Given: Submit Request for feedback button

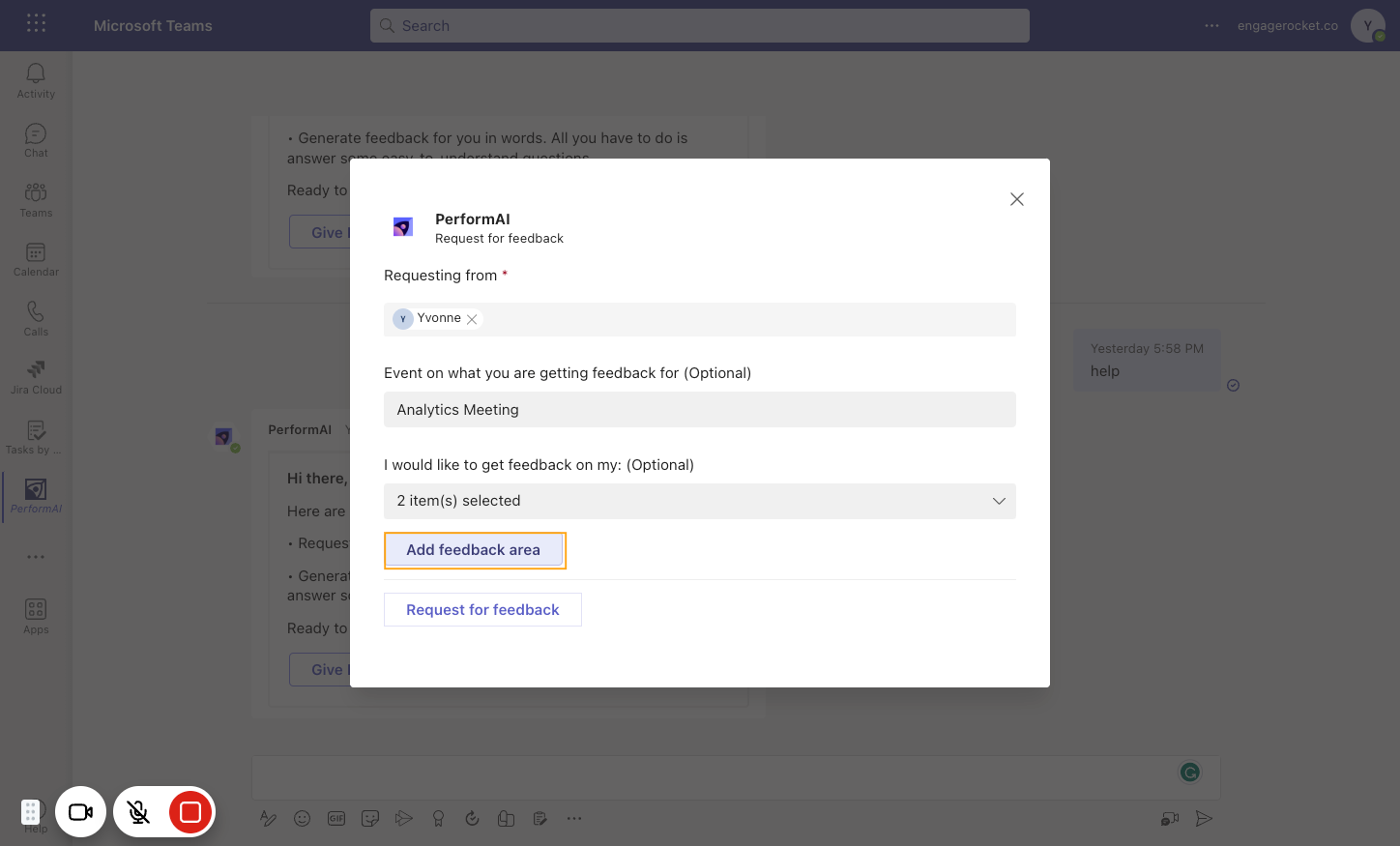Looking at the screenshot, I should tap(482, 610).
